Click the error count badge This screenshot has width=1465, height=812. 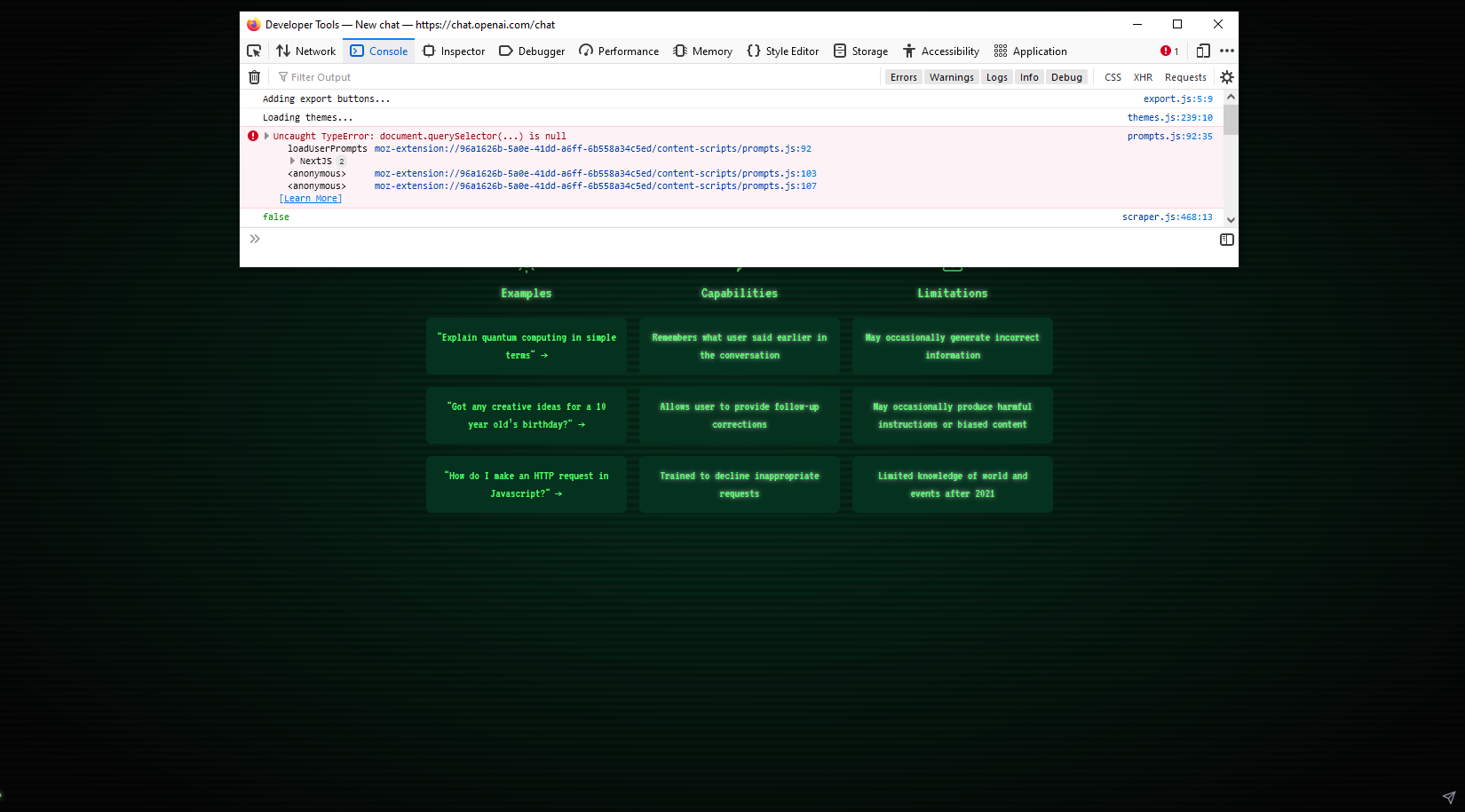point(1168,51)
